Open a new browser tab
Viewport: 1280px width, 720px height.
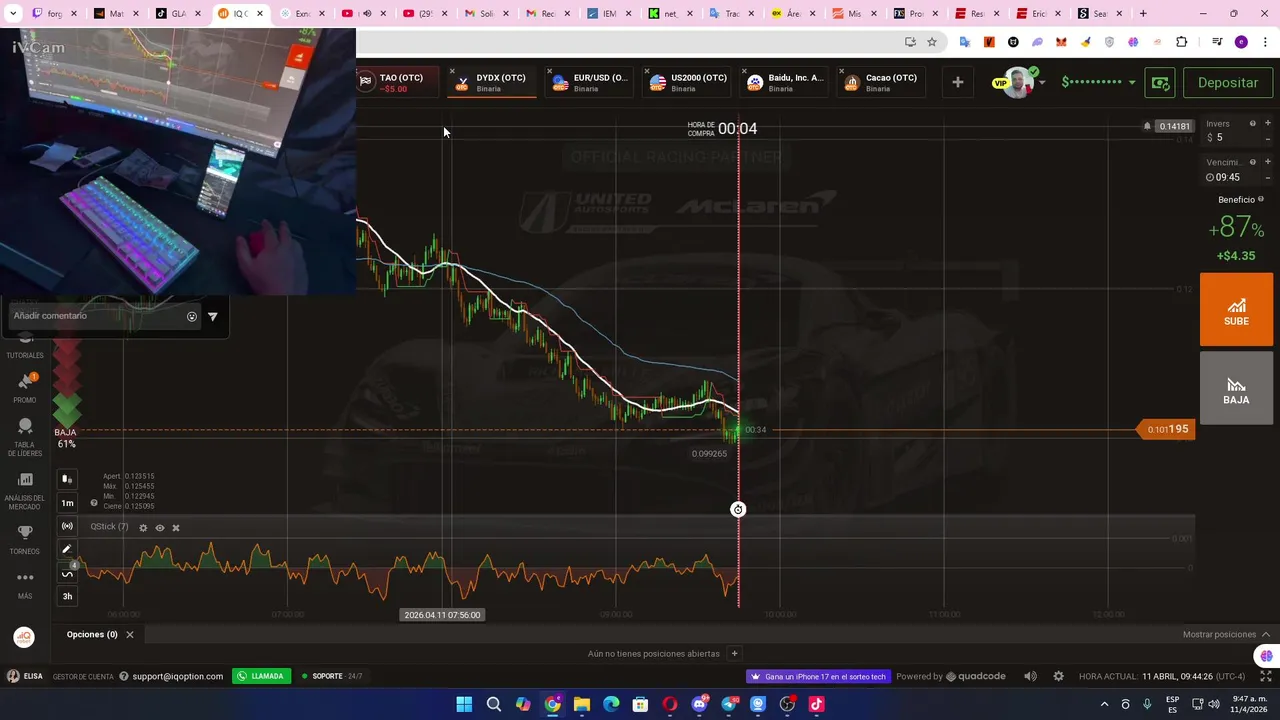pyautogui.click(x=1143, y=14)
